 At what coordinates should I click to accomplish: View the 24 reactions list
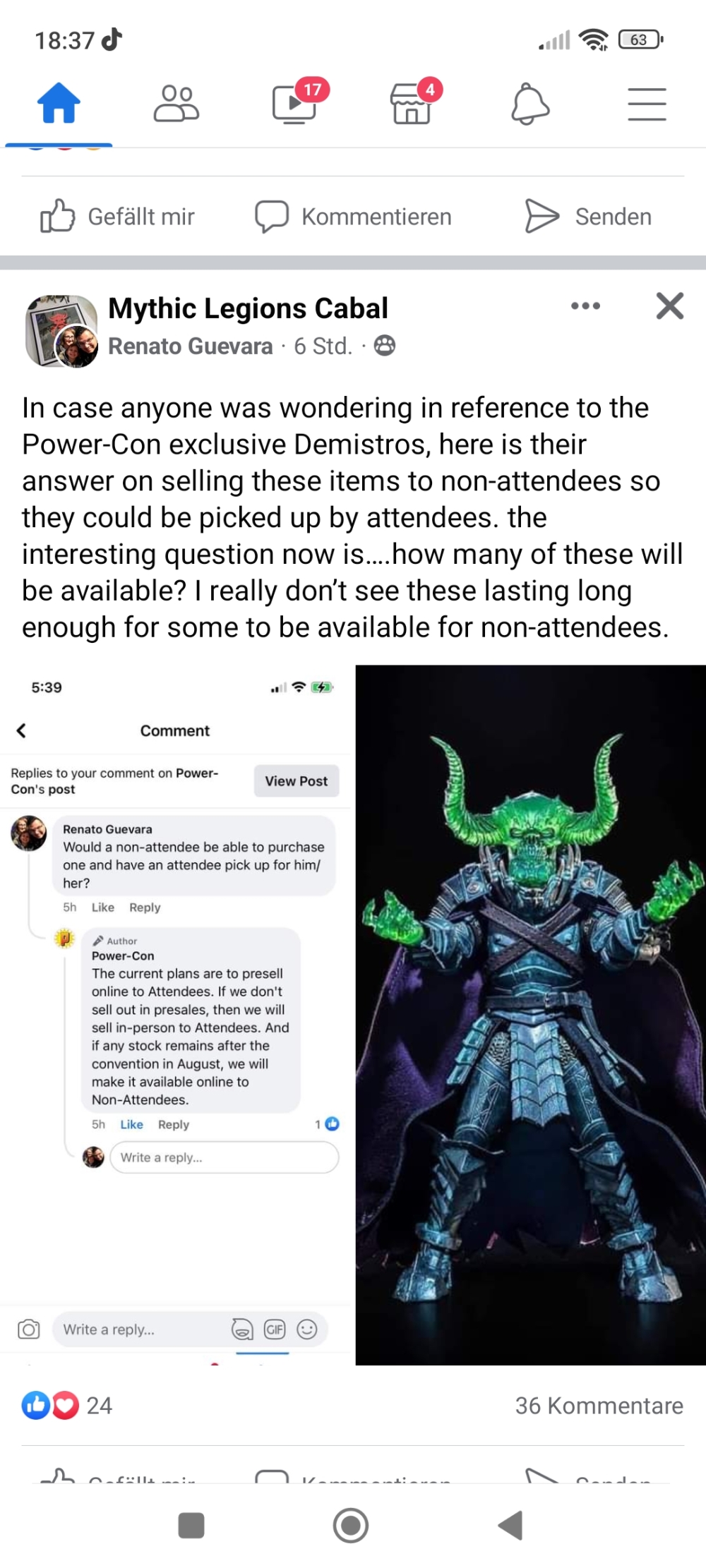(x=67, y=1405)
